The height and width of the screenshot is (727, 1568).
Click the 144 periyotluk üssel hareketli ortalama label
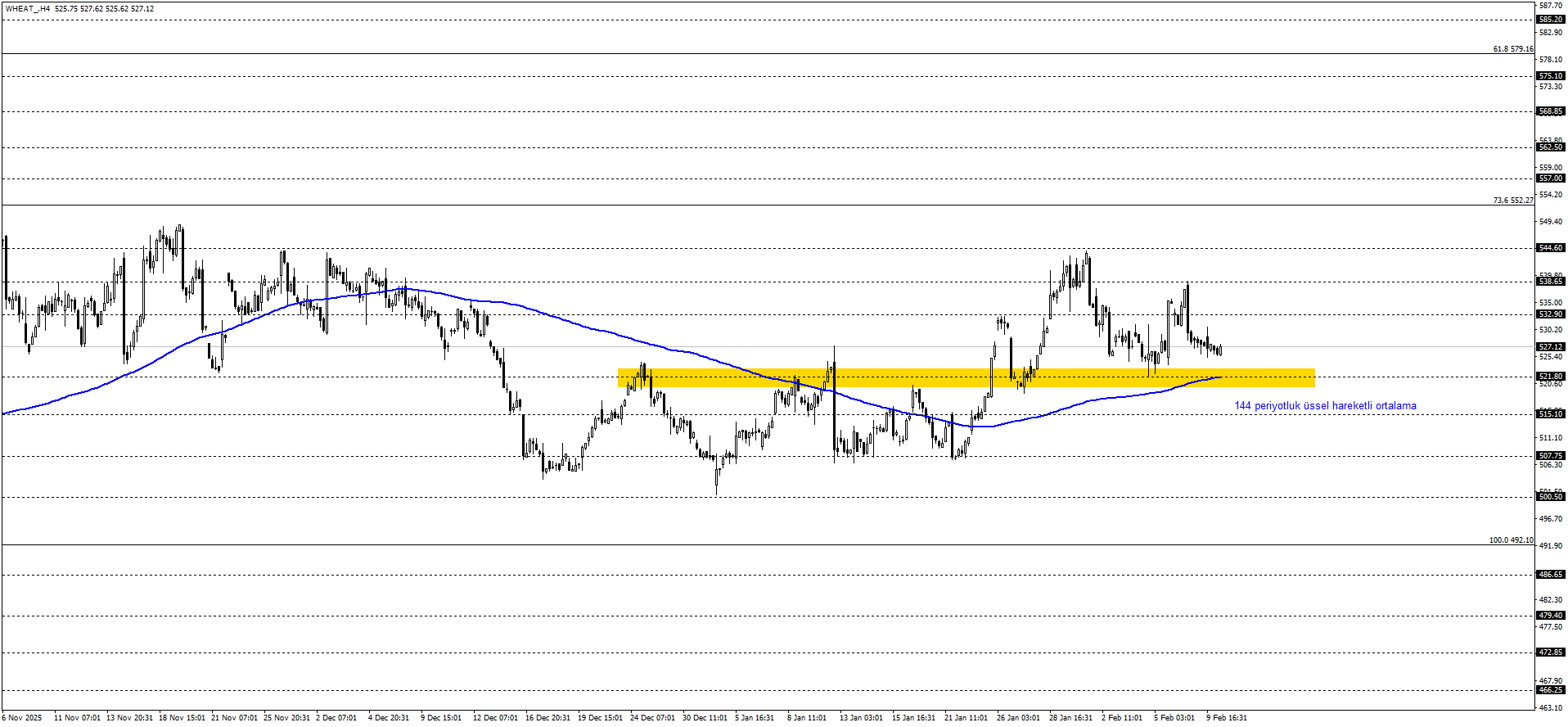click(x=1325, y=406)
